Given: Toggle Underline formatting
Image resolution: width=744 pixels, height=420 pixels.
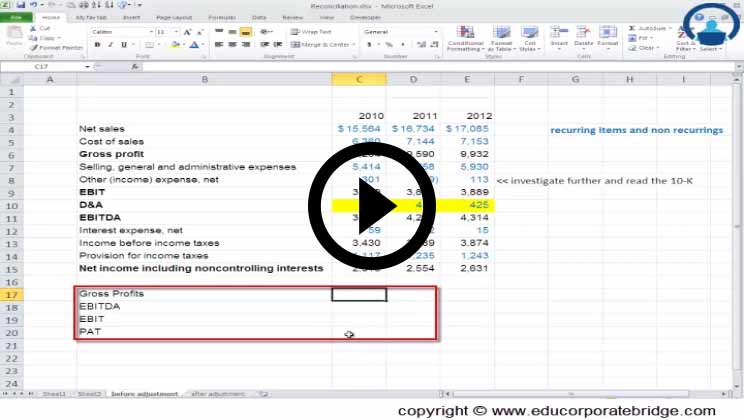Looking at the screenshot, I should pyautogui.click(x=124, y=45).
